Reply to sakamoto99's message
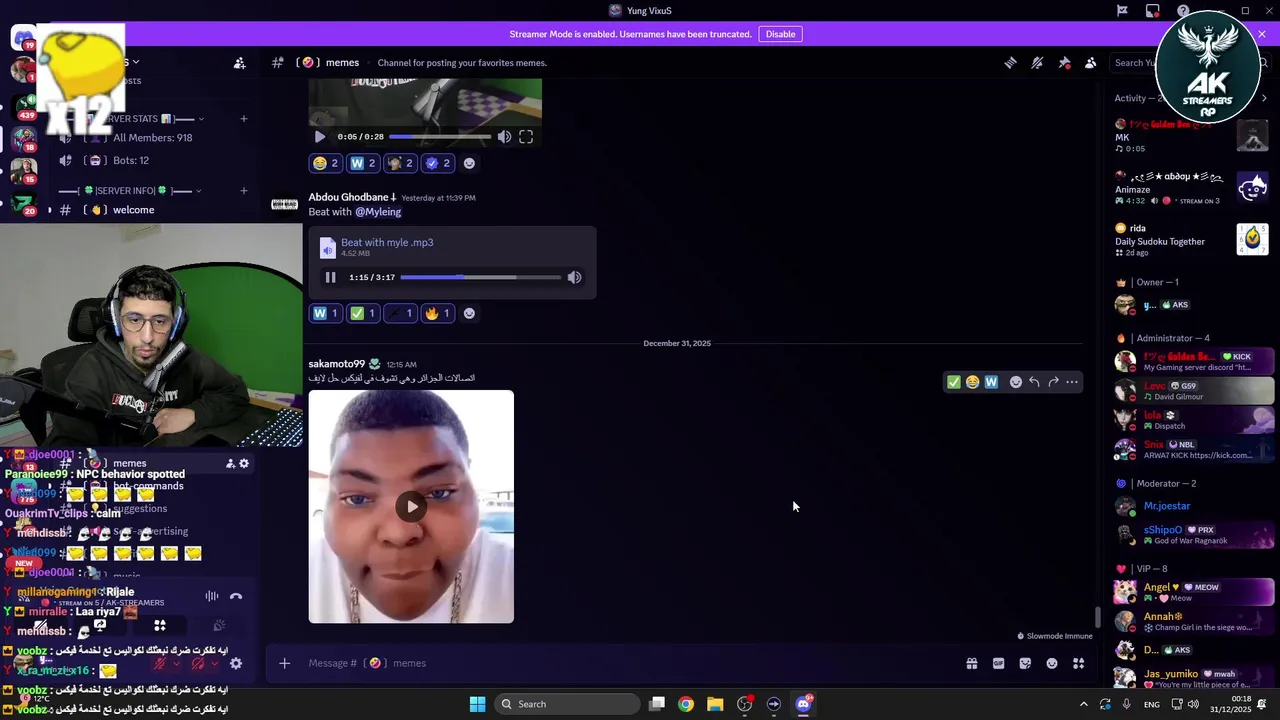This screenshot has width=1280, height=720. (1034, 382)
